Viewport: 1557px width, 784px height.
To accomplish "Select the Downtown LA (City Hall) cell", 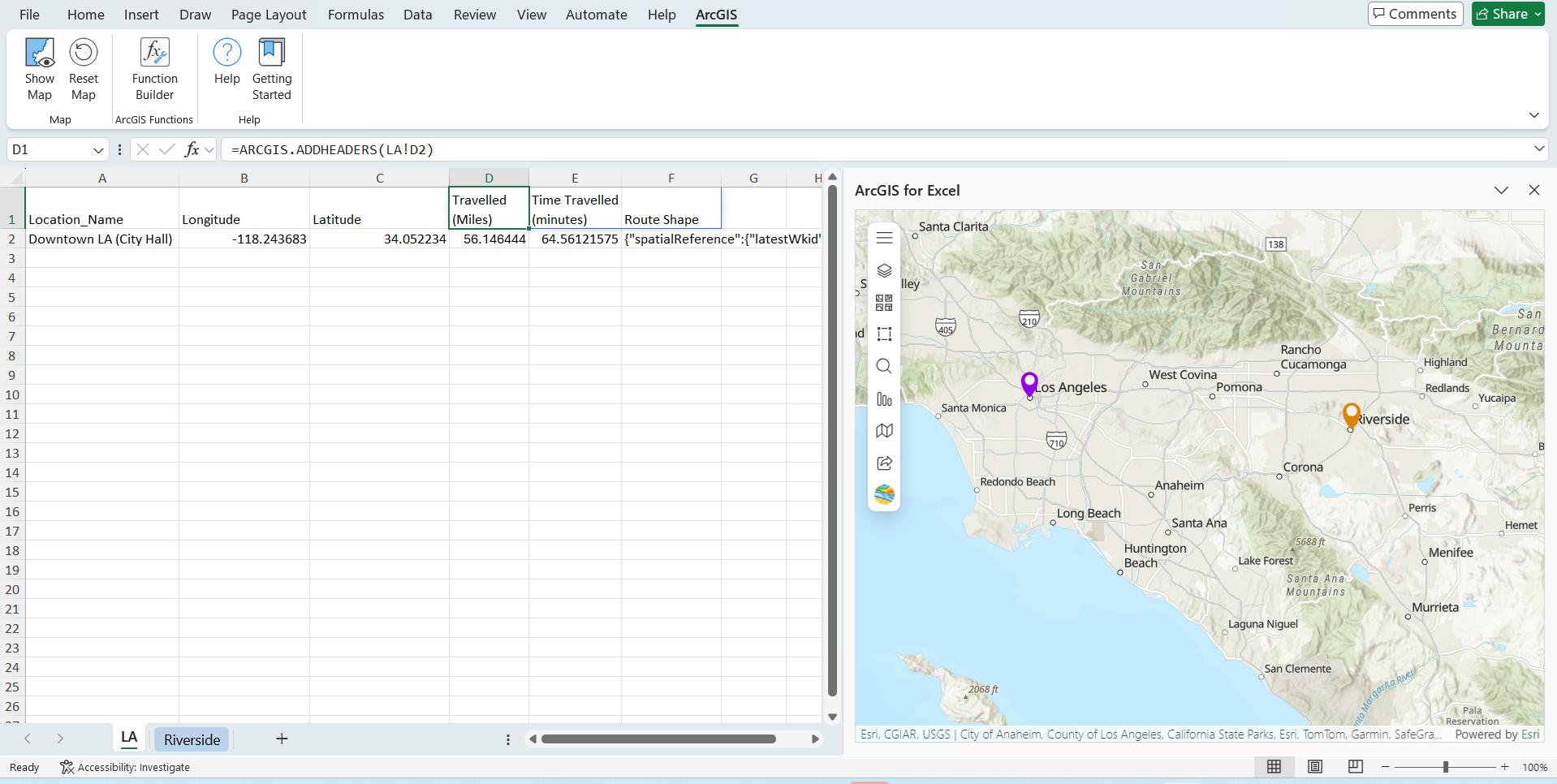I will pyautogui.click(x=101, y=239).
